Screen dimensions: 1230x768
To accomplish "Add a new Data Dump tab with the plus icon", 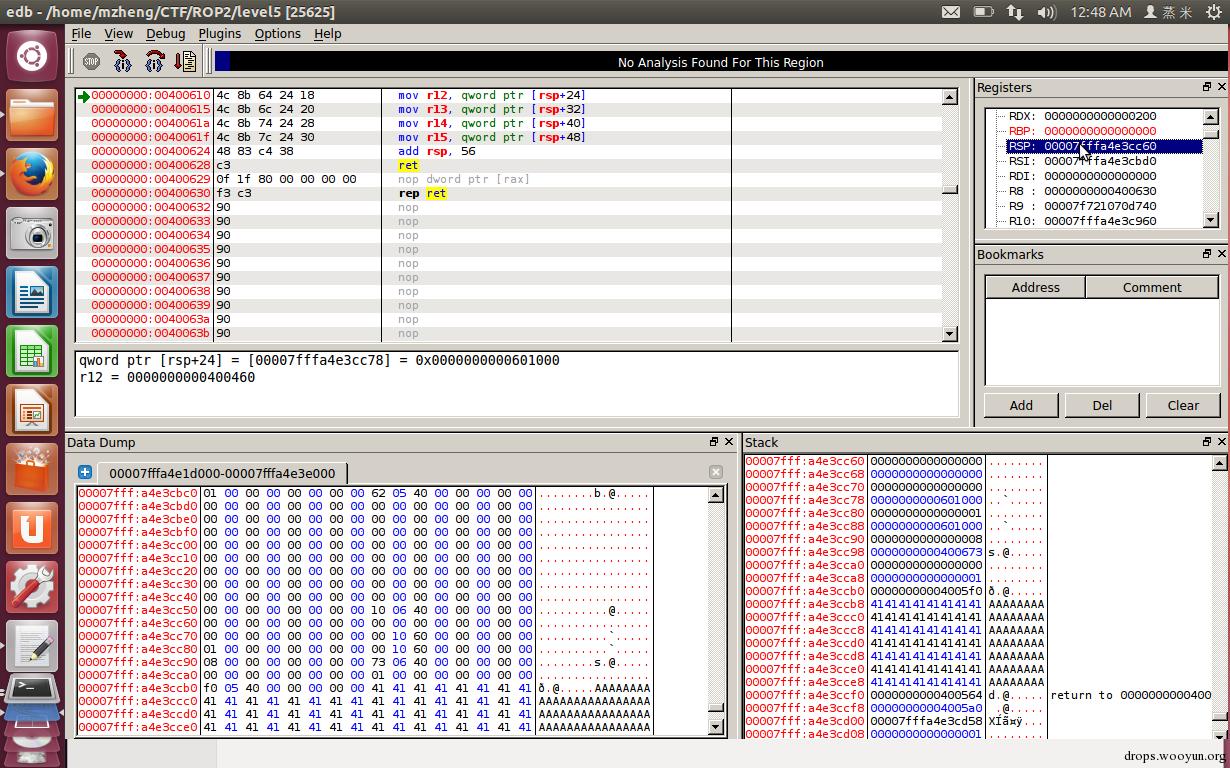I will click(x=85, y=472).
